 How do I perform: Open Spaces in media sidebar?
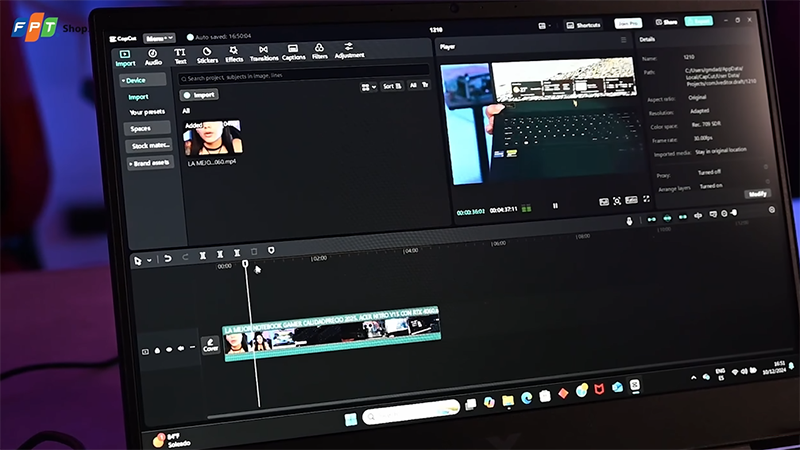(146, 129)
